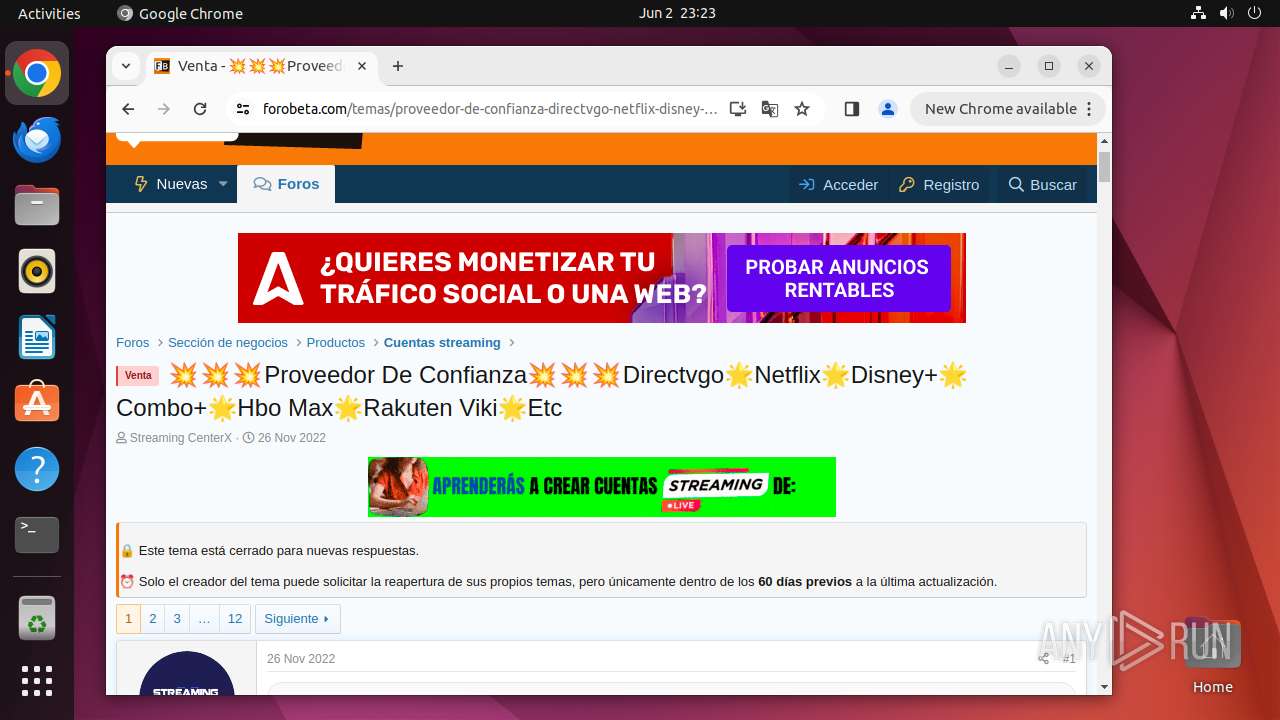The width and height of the screenshot is (1280, 720).
Task: Open the Help dock icon
Action: click(37, 468)
